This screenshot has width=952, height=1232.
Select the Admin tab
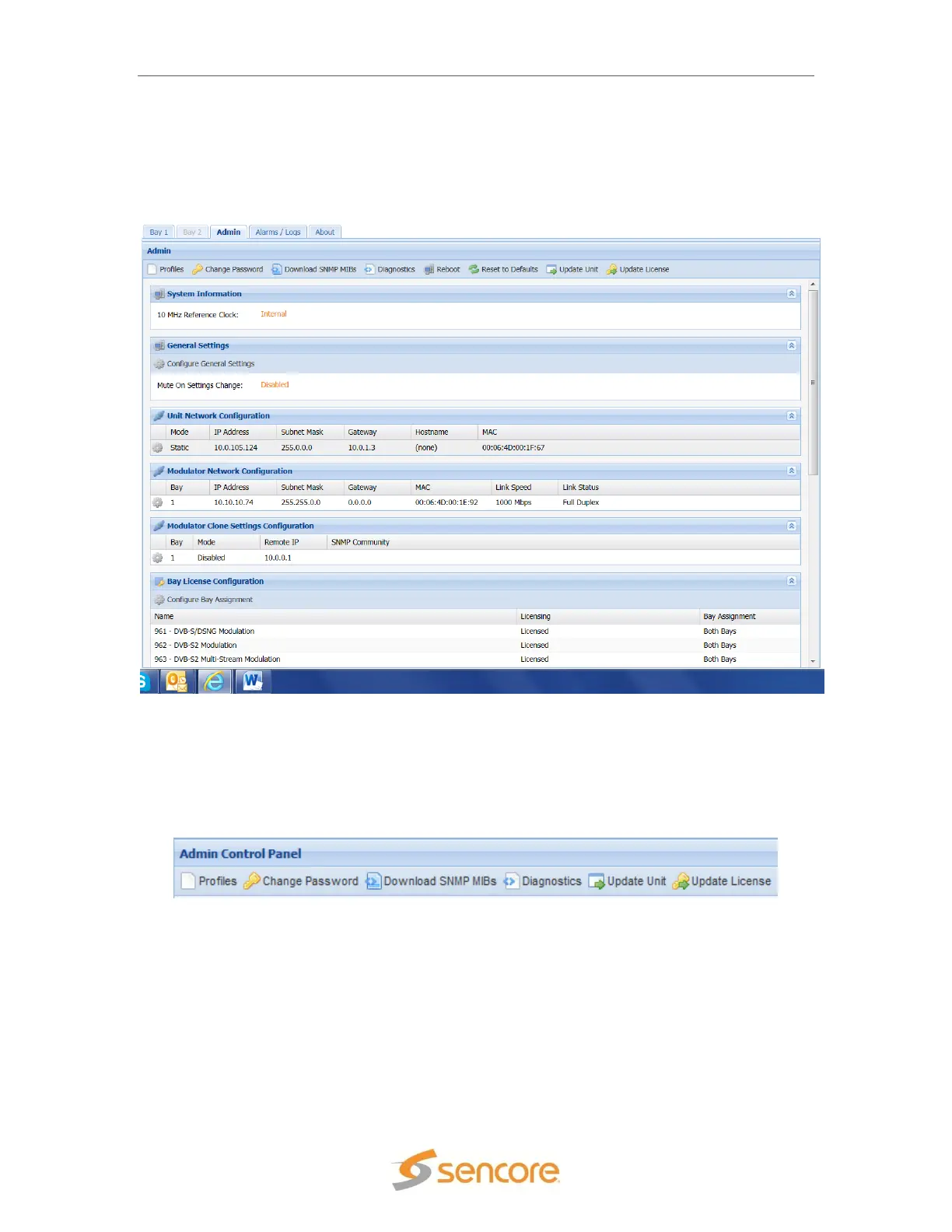229,232
